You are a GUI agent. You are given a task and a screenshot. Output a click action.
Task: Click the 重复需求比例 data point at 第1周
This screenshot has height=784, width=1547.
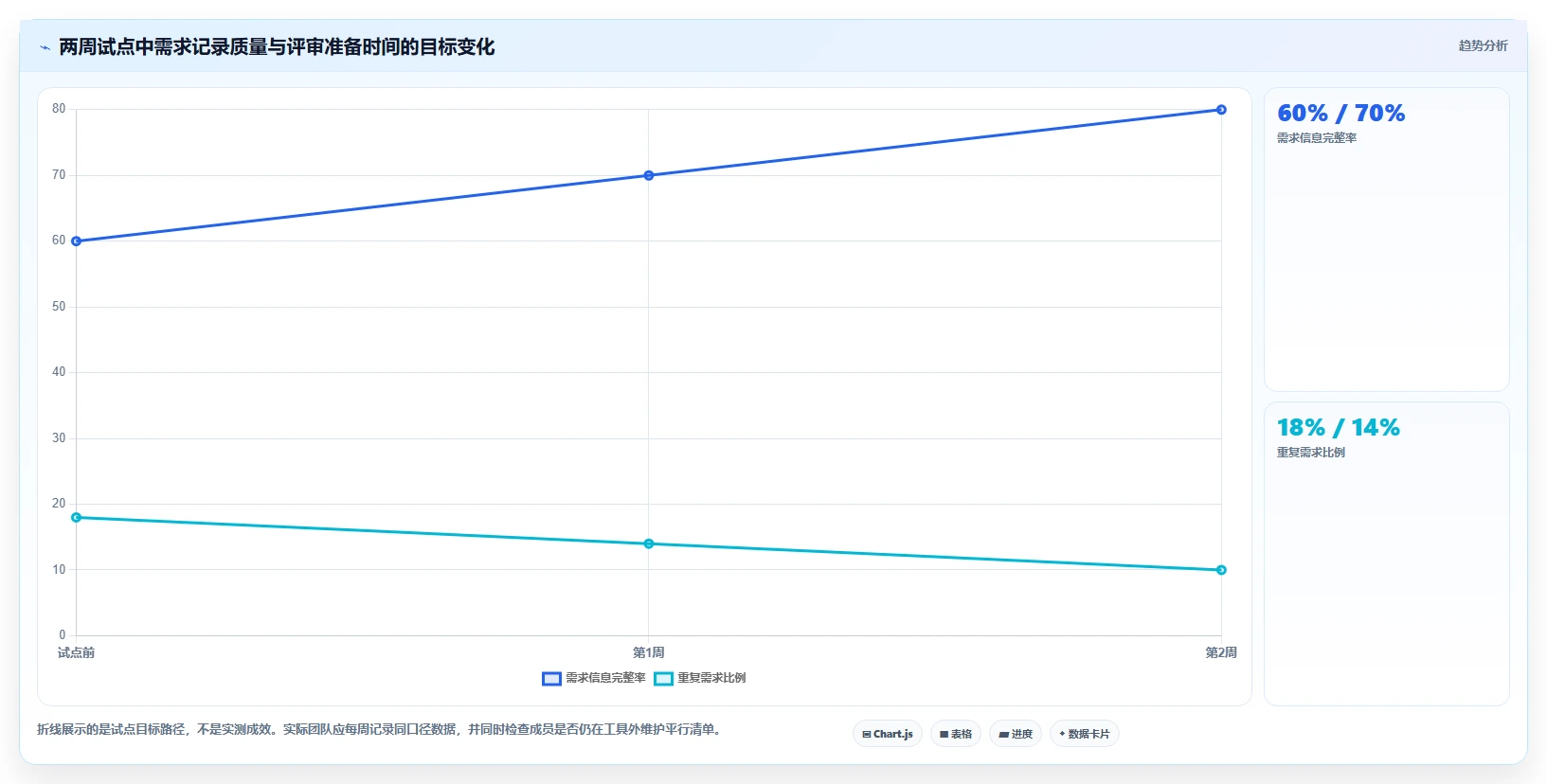(649, 543)
